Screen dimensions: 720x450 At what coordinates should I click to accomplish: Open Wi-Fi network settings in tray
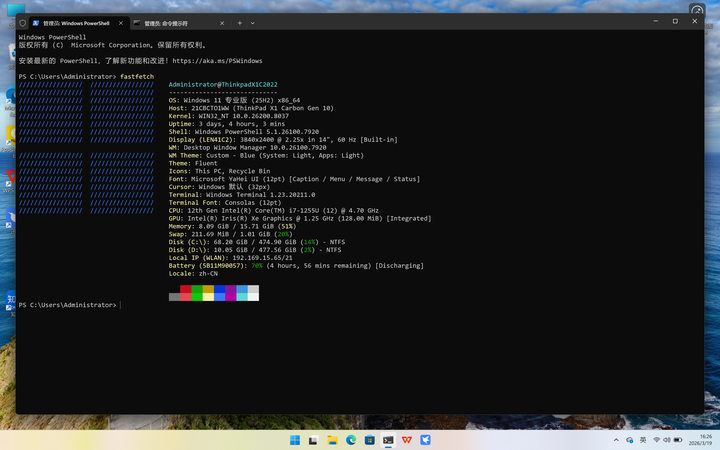tap(657, 440)
